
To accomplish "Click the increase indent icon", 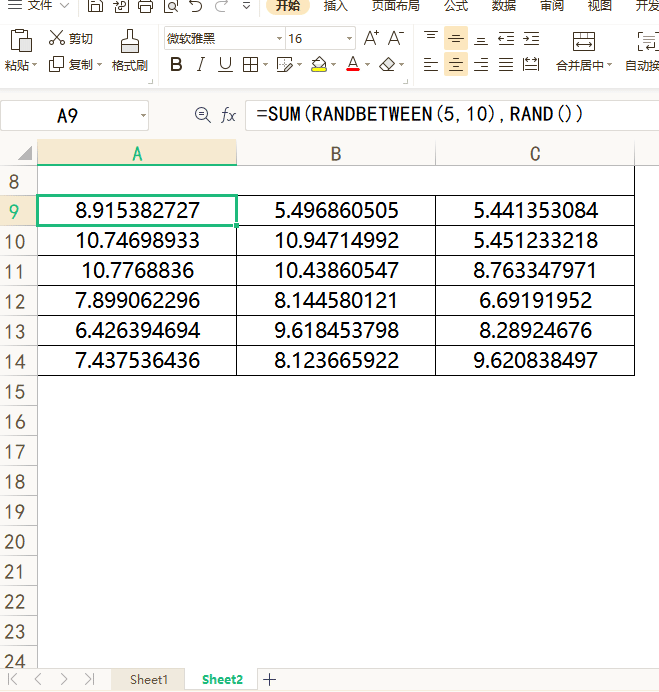I will tap(531, 39).
